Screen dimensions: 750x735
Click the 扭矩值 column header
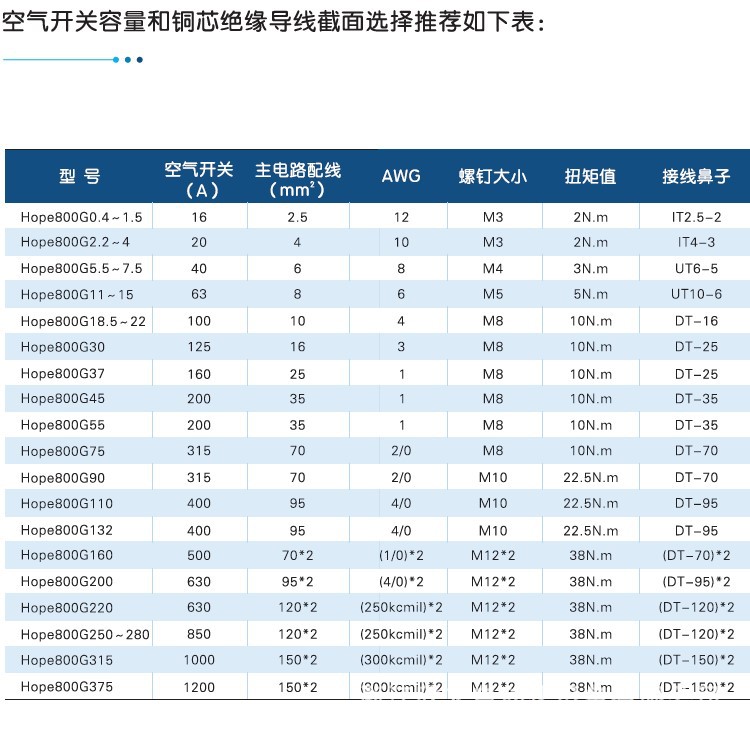click(x=590, y=177)
